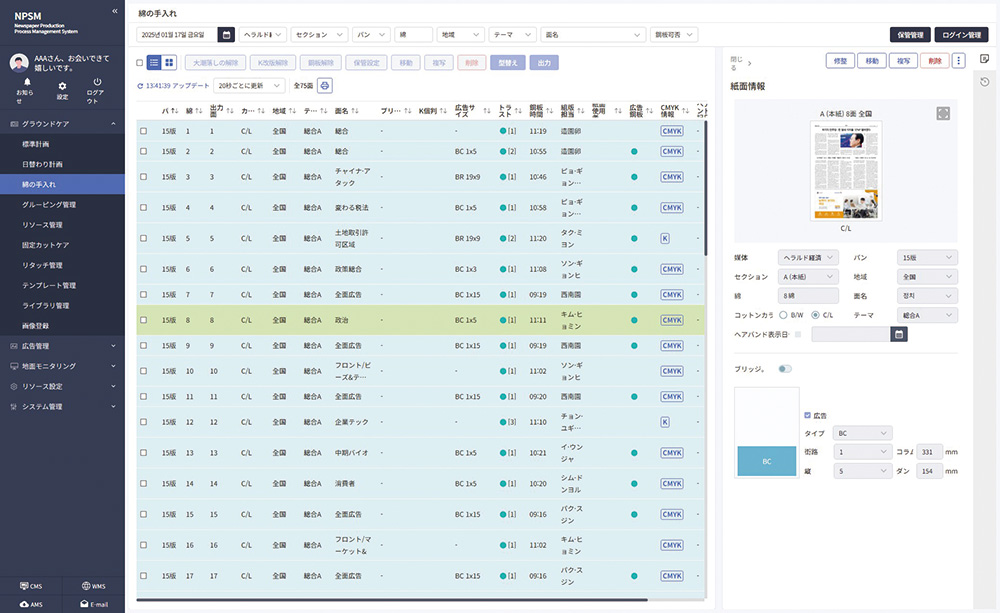Open the 20秒ごとに更新 interval dropdown
Viewport: 1000px width, 613px height.
249,85
